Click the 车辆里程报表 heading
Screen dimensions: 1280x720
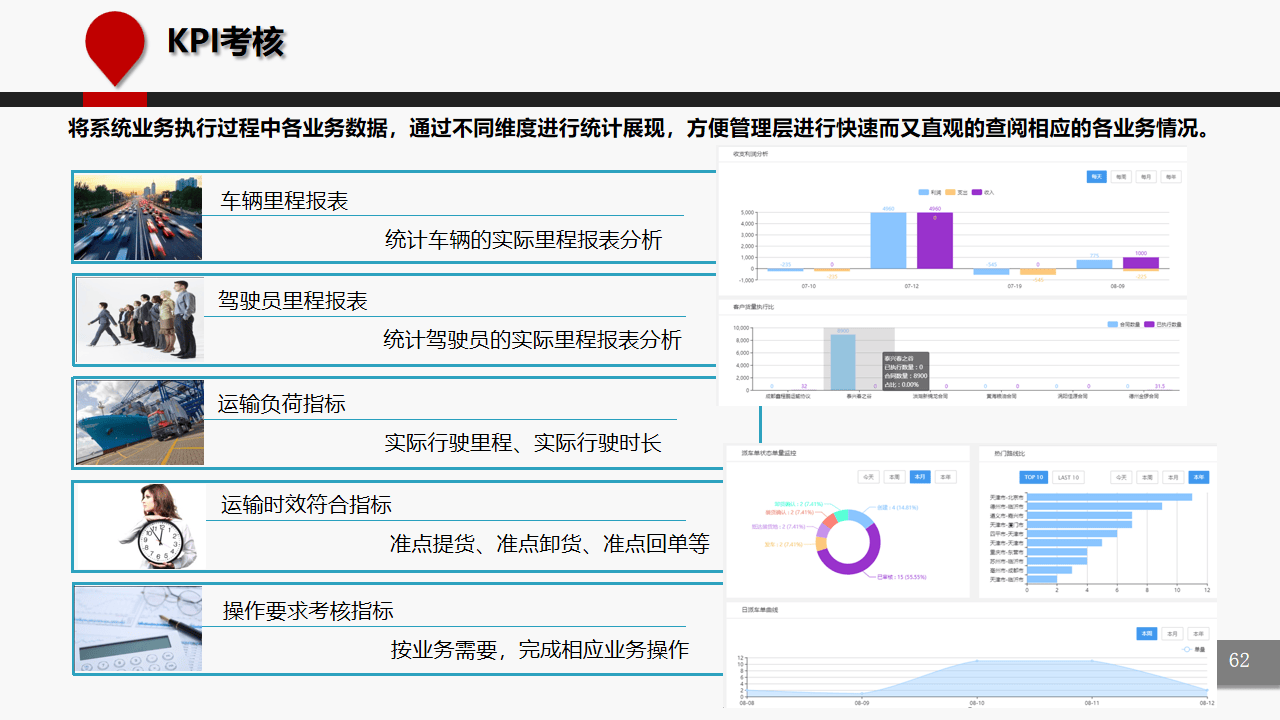click(285, 201)
